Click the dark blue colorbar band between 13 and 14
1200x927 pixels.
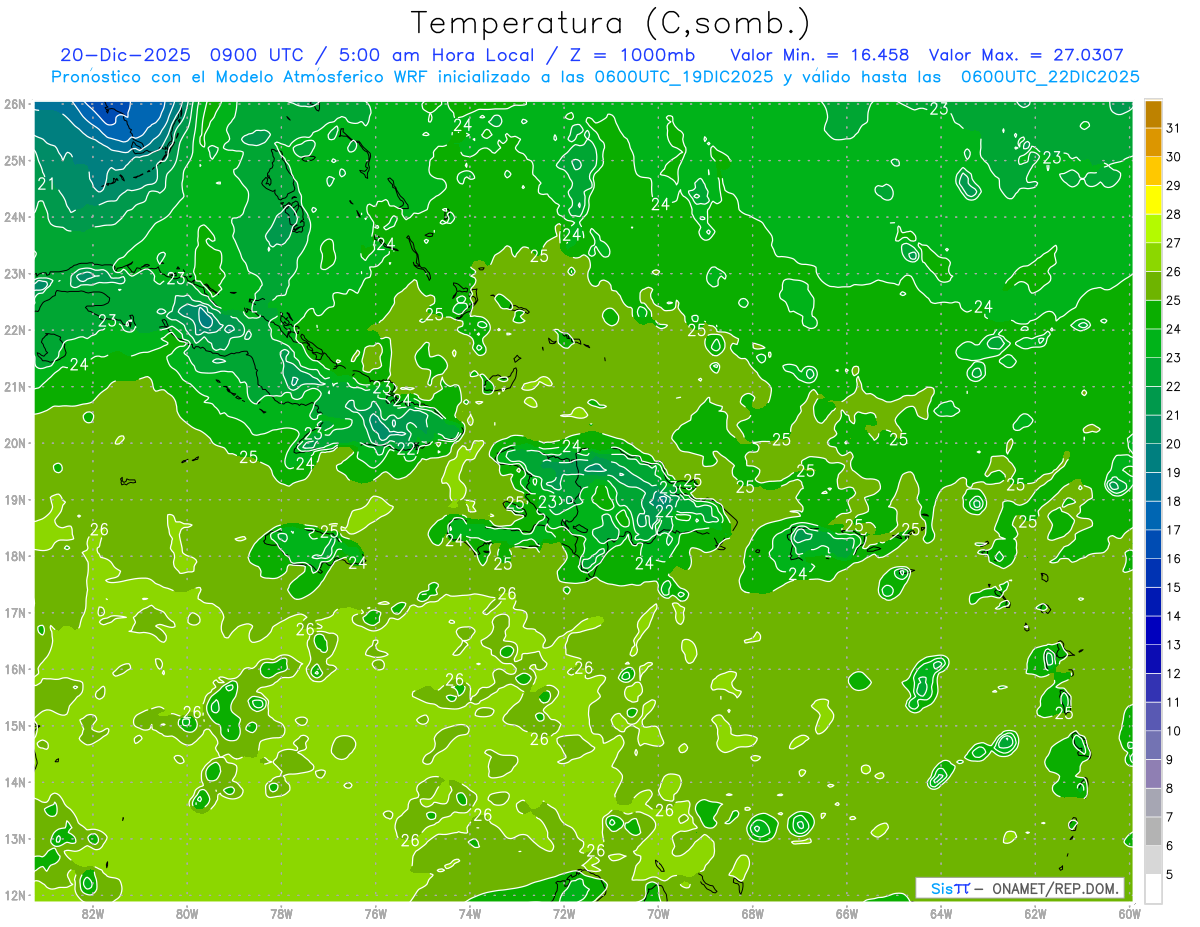point(1153,630)
